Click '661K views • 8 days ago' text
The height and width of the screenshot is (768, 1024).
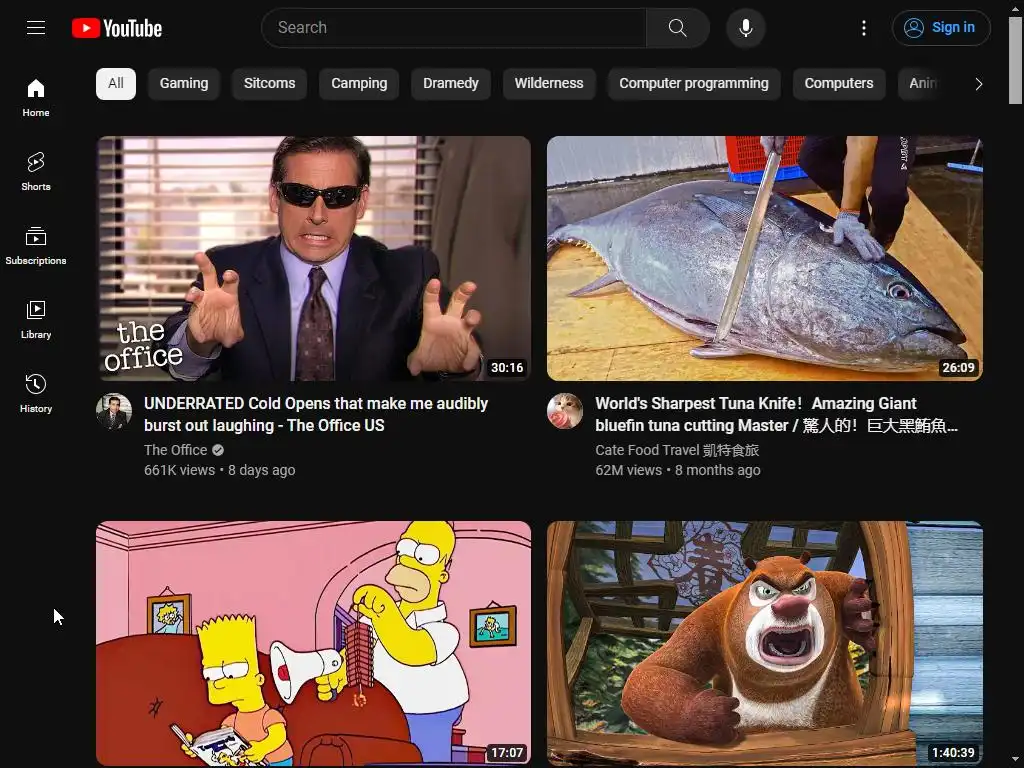(x=219, y=470)
